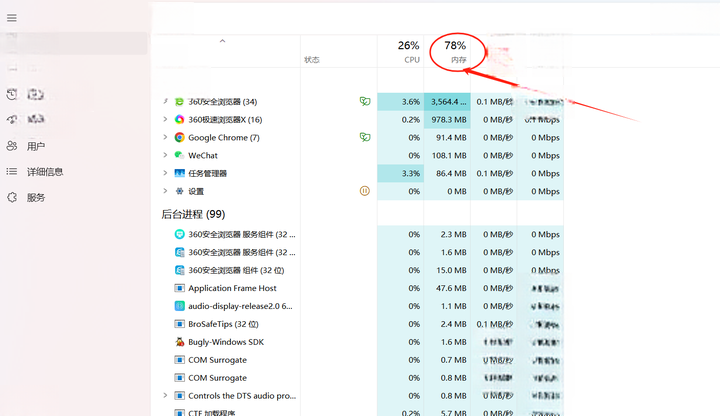This screenshot has height=416, width=720.
Task: Click the WeChat process icon
Action: pos(180,155)
